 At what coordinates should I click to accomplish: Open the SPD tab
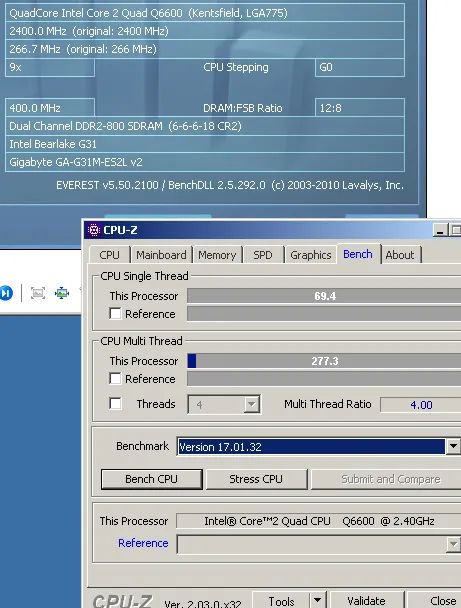[263, 255]
